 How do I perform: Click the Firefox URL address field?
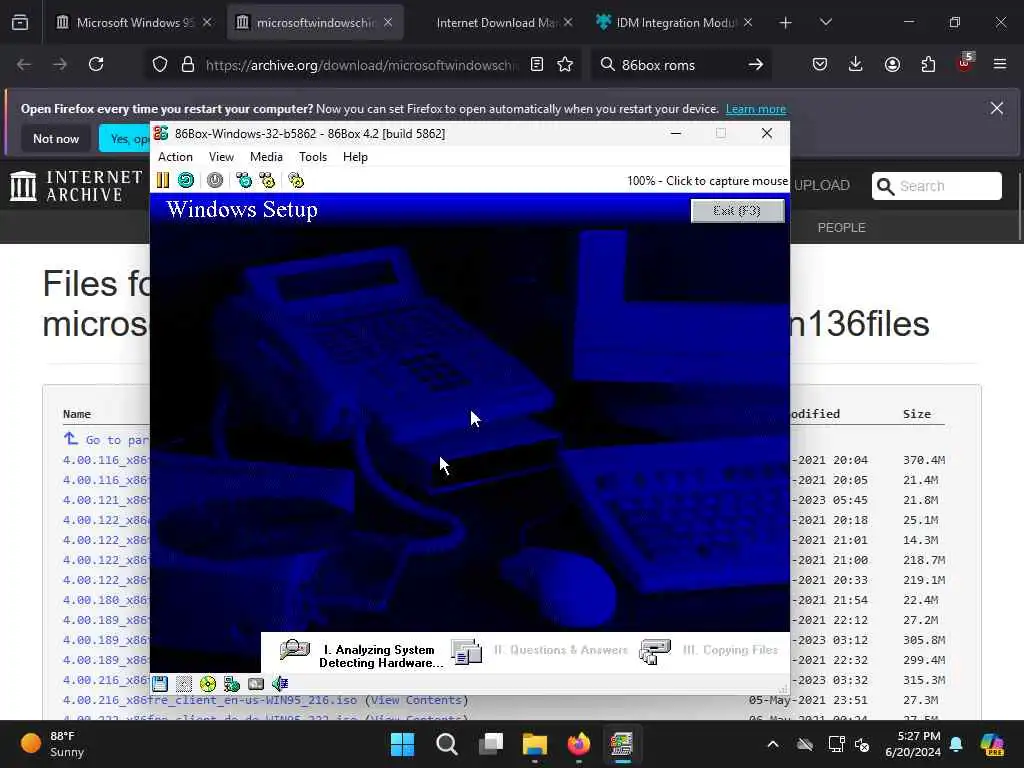[x=362, y=65]
